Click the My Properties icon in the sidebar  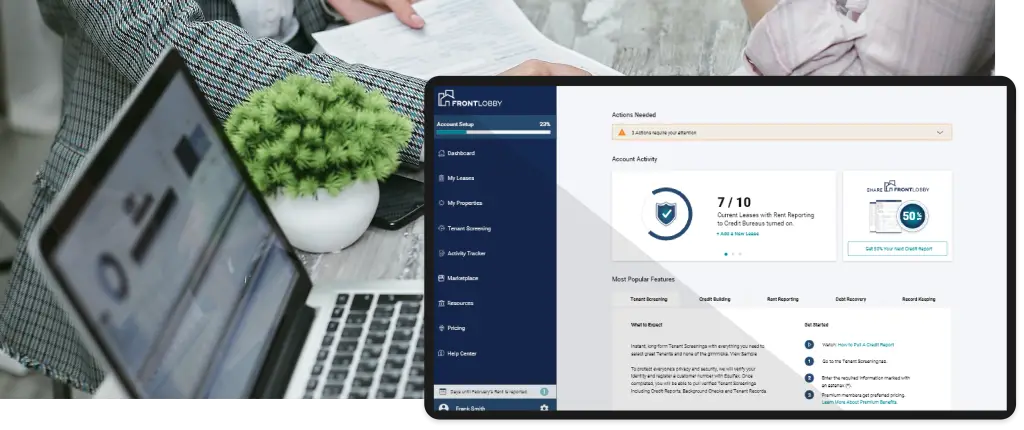(441, 203)
